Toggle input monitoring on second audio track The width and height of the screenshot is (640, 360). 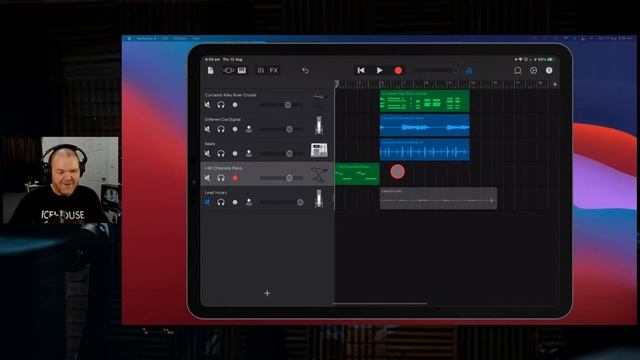(x=249, y=129)
